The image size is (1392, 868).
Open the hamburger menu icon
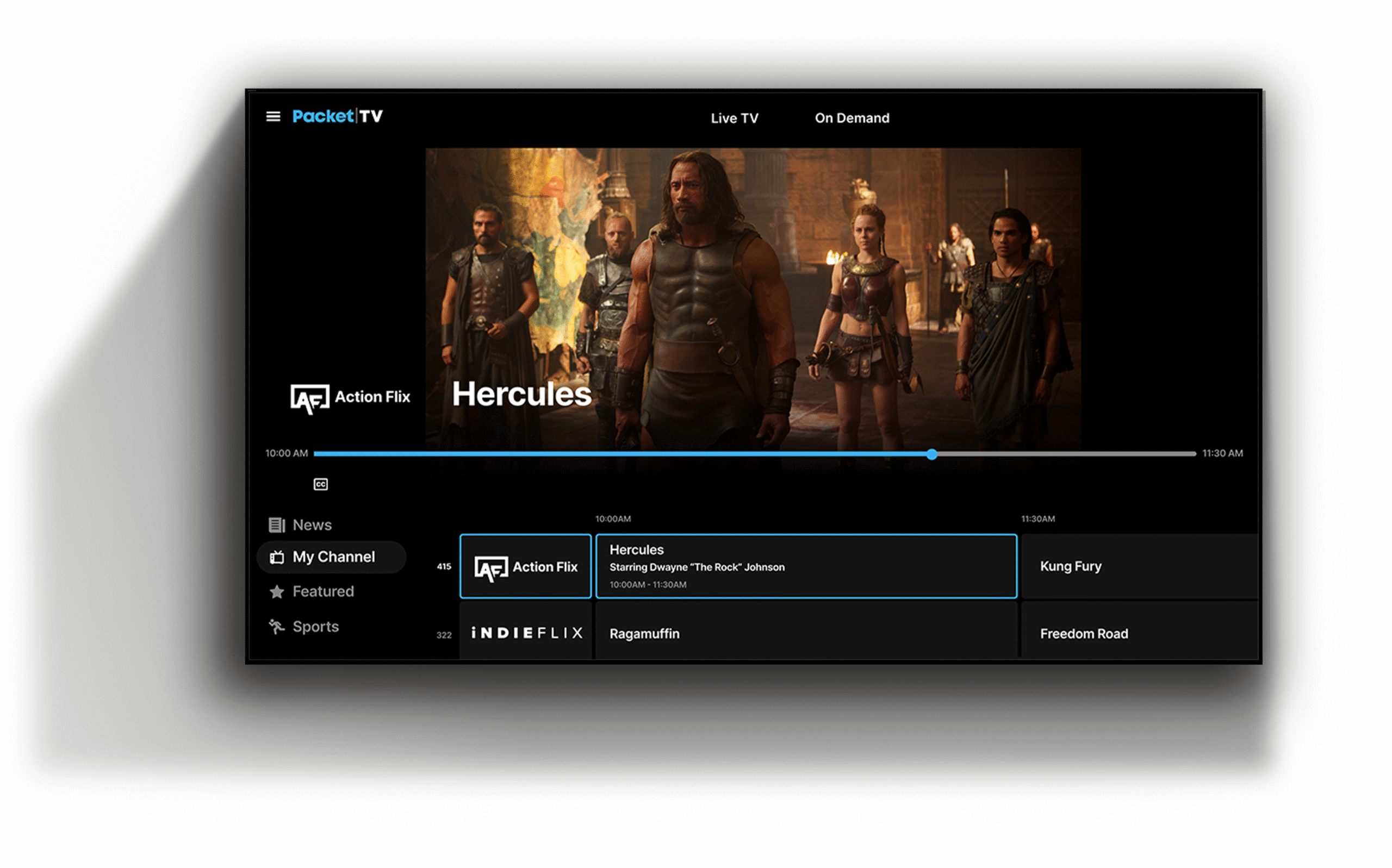tap(274, 116)
